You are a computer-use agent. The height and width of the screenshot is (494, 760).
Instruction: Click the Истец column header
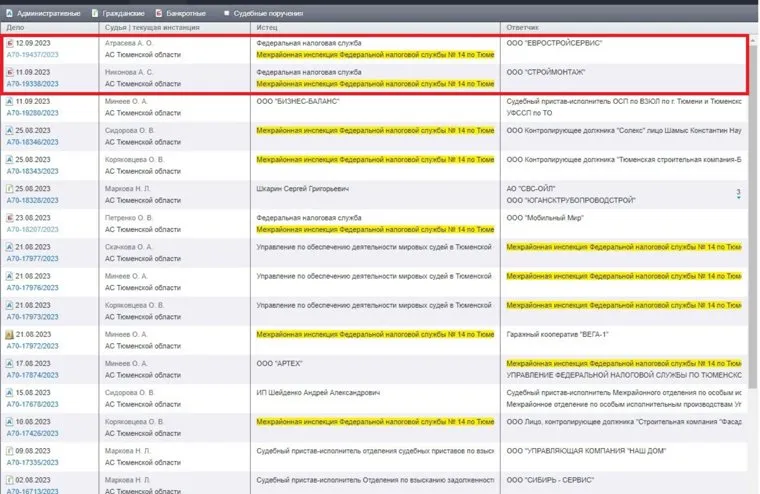click(x=268, y=29)
